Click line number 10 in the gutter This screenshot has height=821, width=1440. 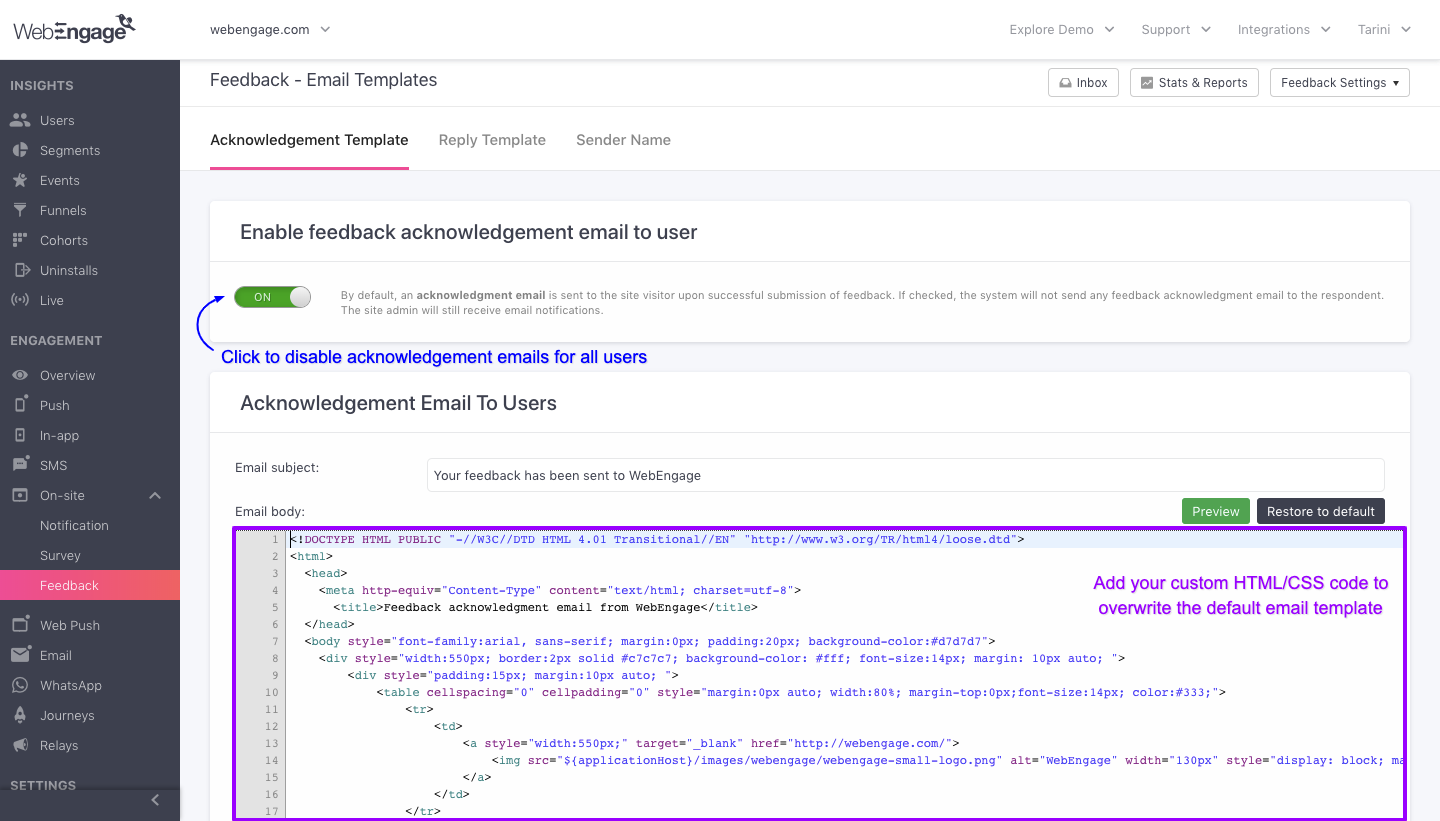coord(272,692)
